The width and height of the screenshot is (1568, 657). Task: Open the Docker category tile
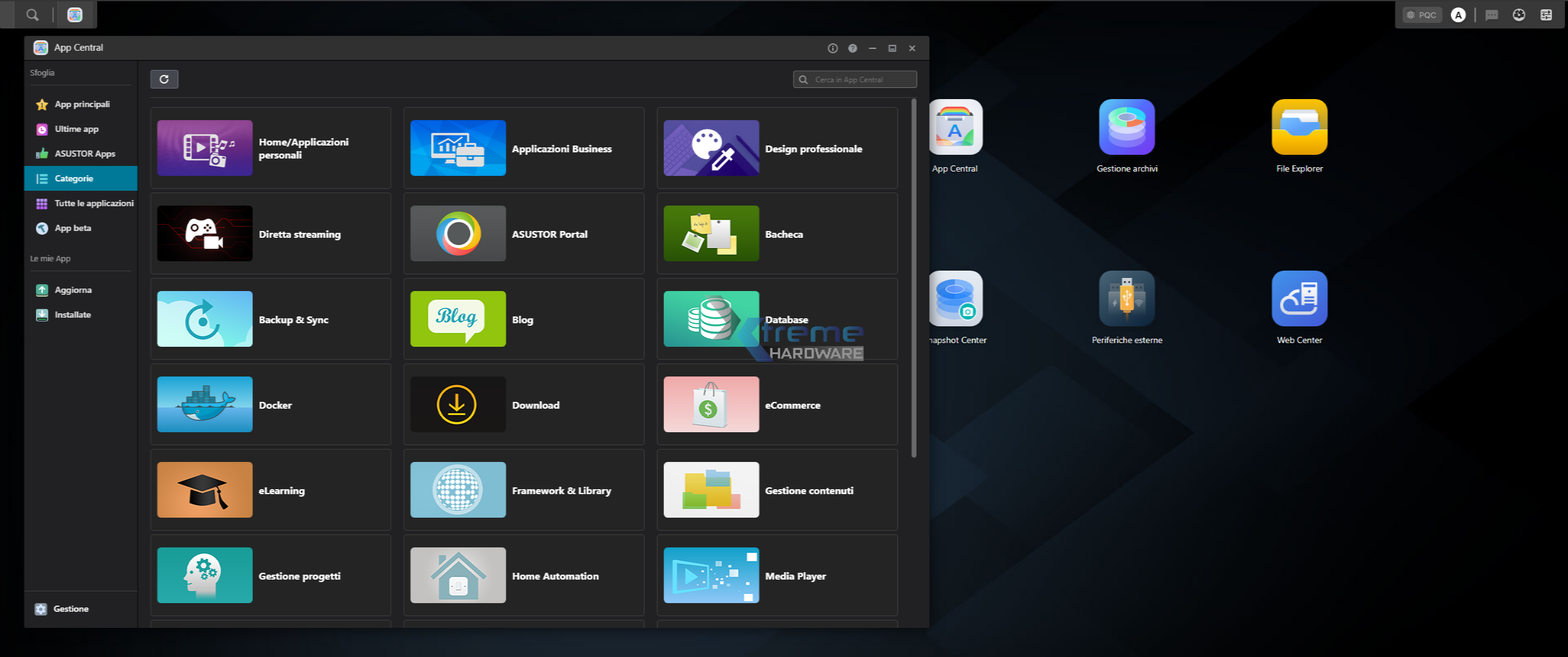click(x=271, y=404)
